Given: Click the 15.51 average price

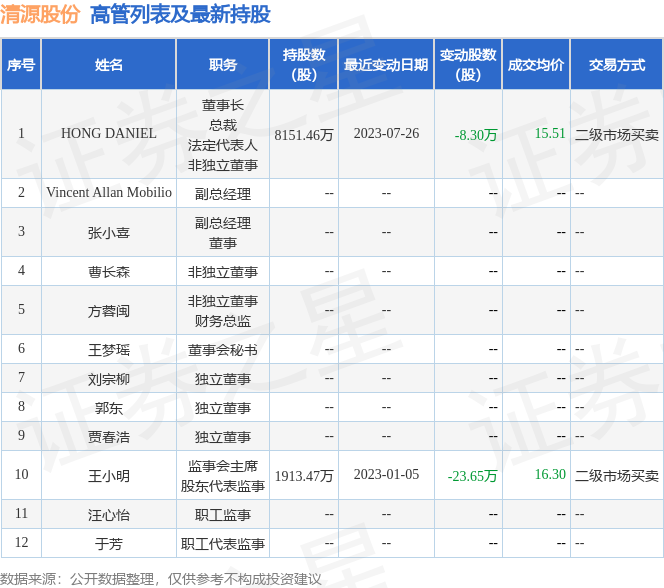Looking at the screenshot, I should 550,133.
